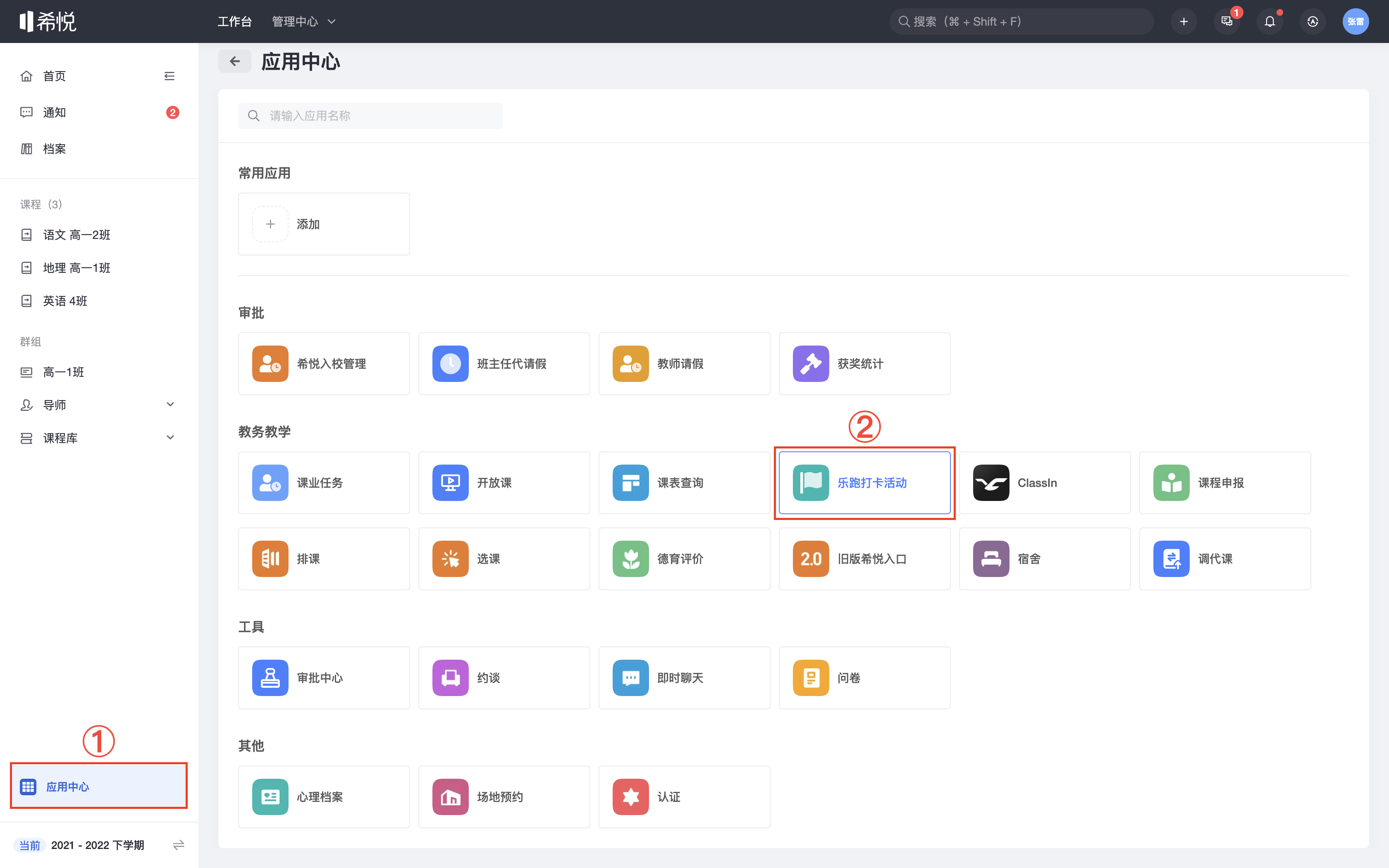Focus the global search box
The image size is (1389, 868).
pos(1021,21)
